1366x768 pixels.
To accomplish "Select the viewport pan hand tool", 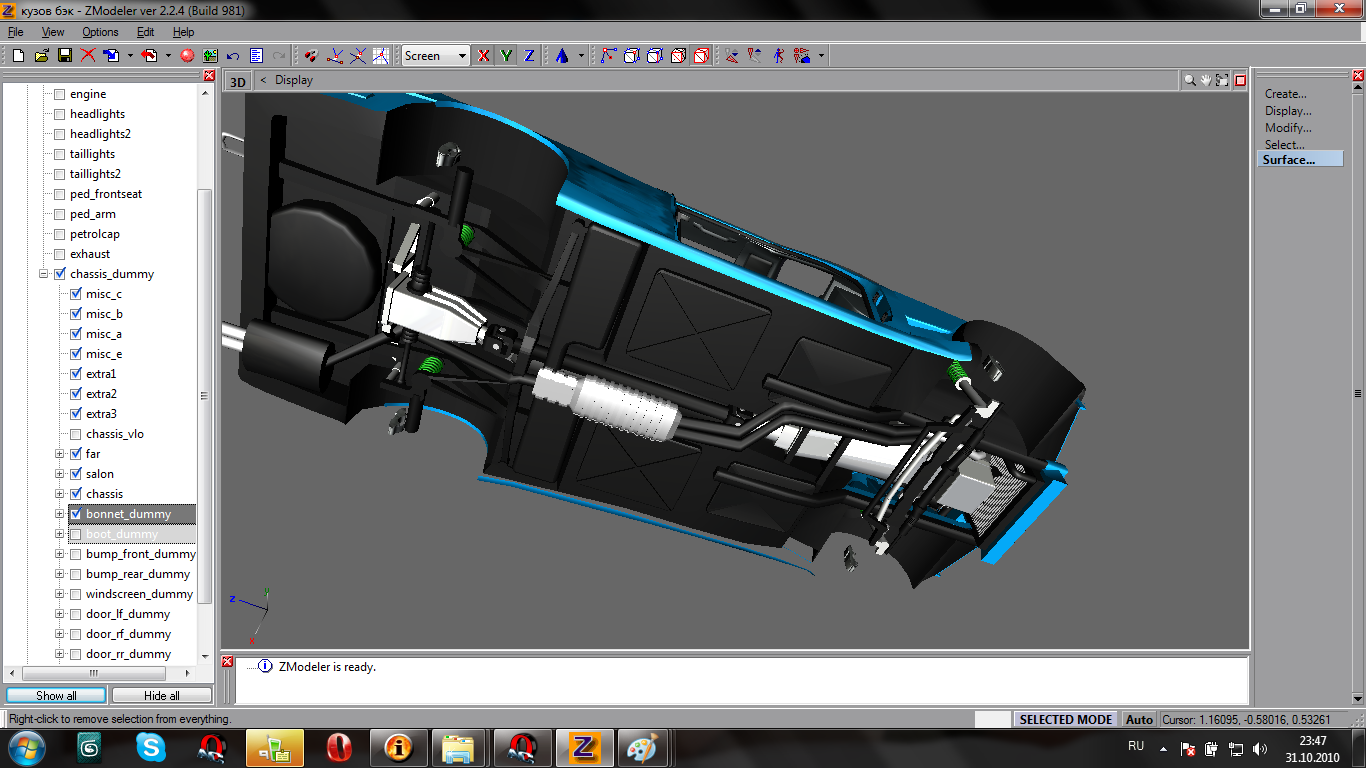I will point(1206,80).
